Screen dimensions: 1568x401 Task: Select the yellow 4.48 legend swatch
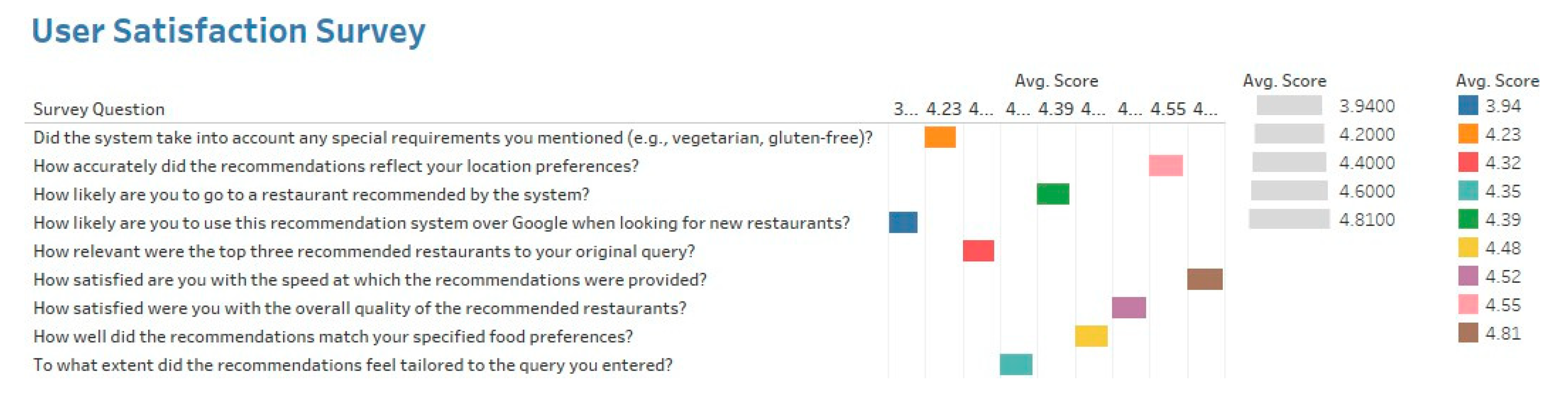click(x=1468, y=247)
